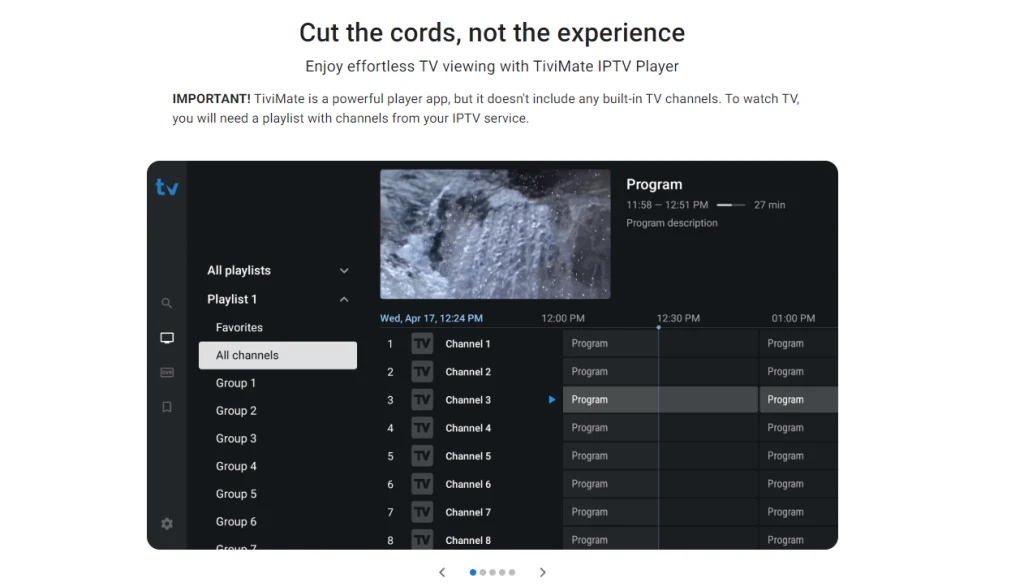The width and height of the screenshot is (1024, 587).
Task: Click Channel 7 name
Action: [468, 512]
